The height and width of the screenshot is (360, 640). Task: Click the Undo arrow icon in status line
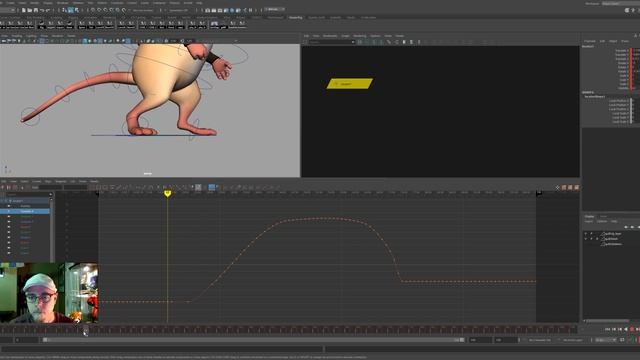click(x=42, y=10)
